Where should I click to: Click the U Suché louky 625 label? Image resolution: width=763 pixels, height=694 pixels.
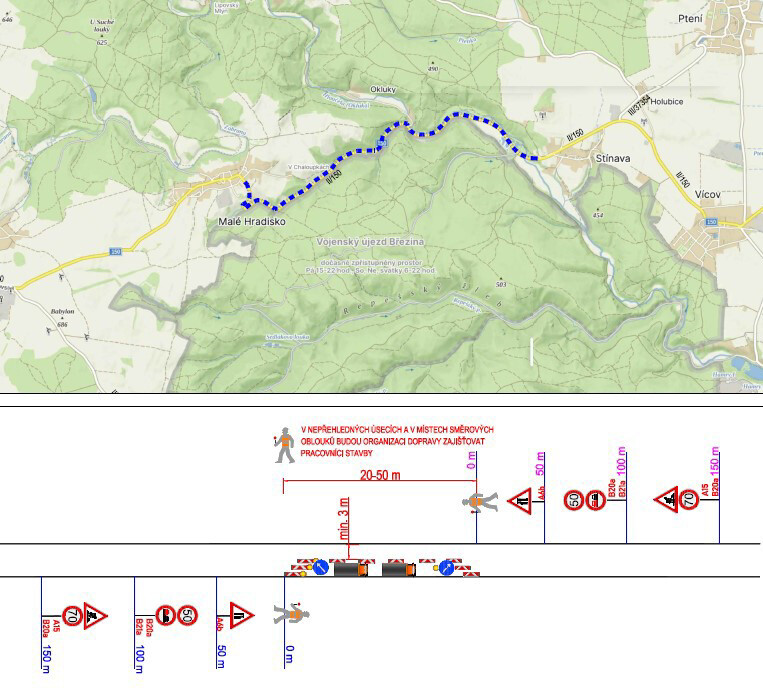tap(102, 32)
